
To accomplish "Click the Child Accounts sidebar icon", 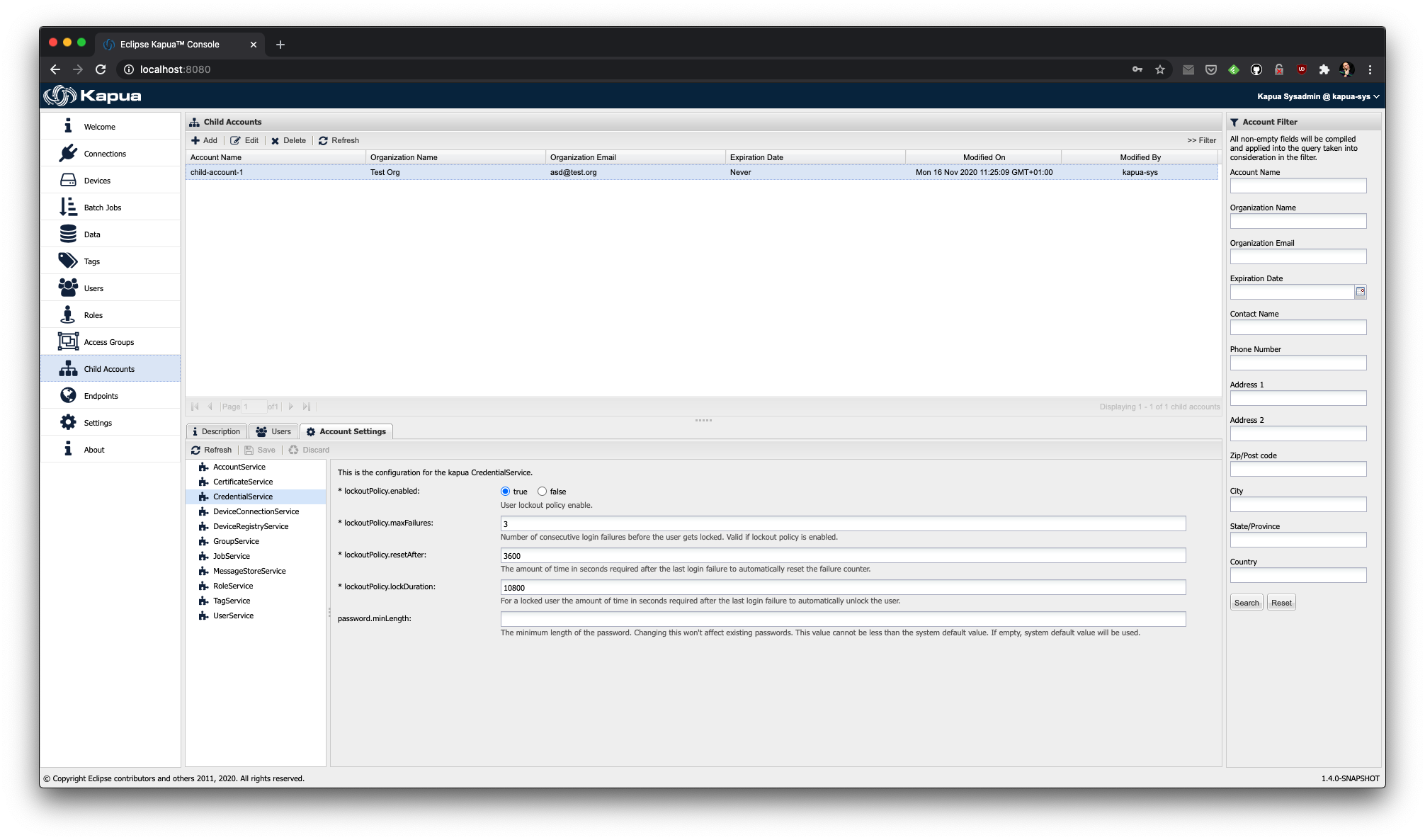I will point(68,368).
